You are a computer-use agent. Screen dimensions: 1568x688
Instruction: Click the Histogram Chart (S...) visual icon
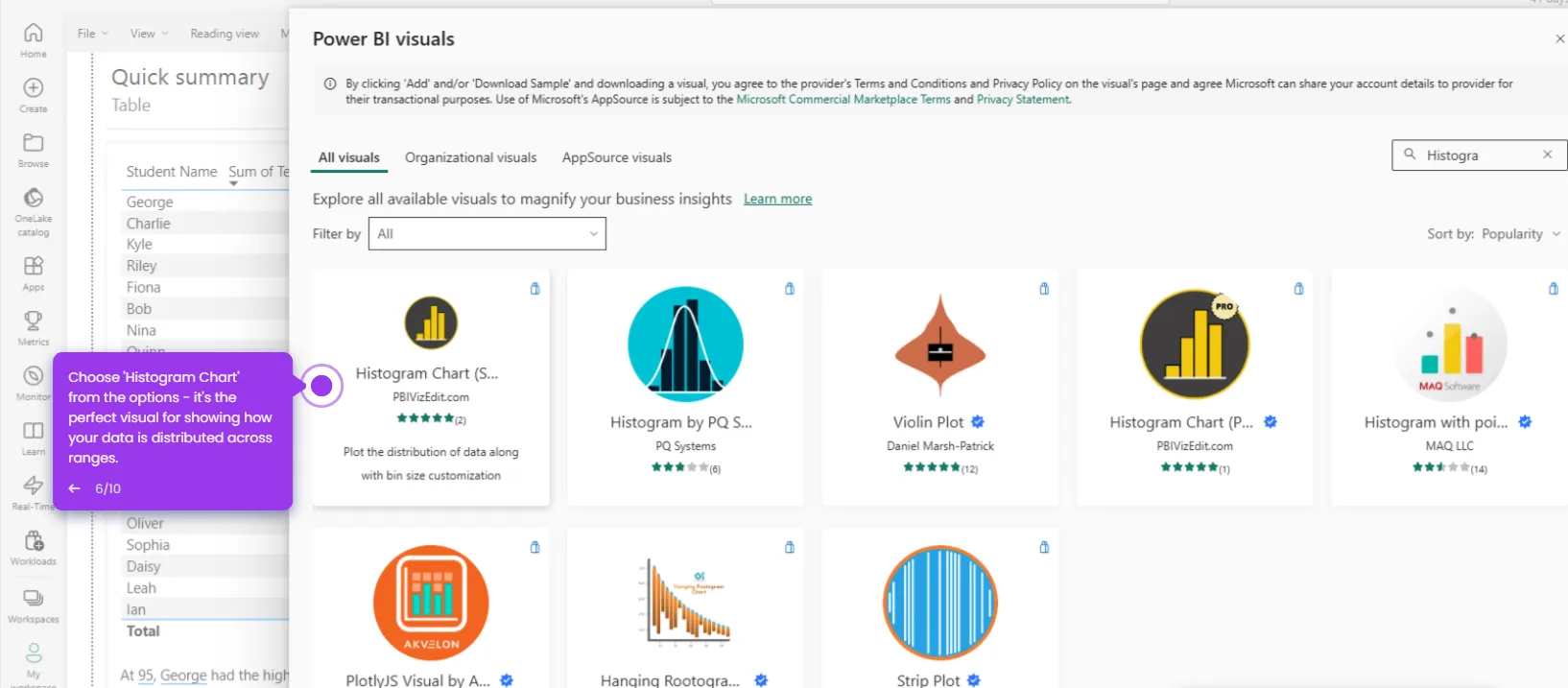(x=431, y=322)
